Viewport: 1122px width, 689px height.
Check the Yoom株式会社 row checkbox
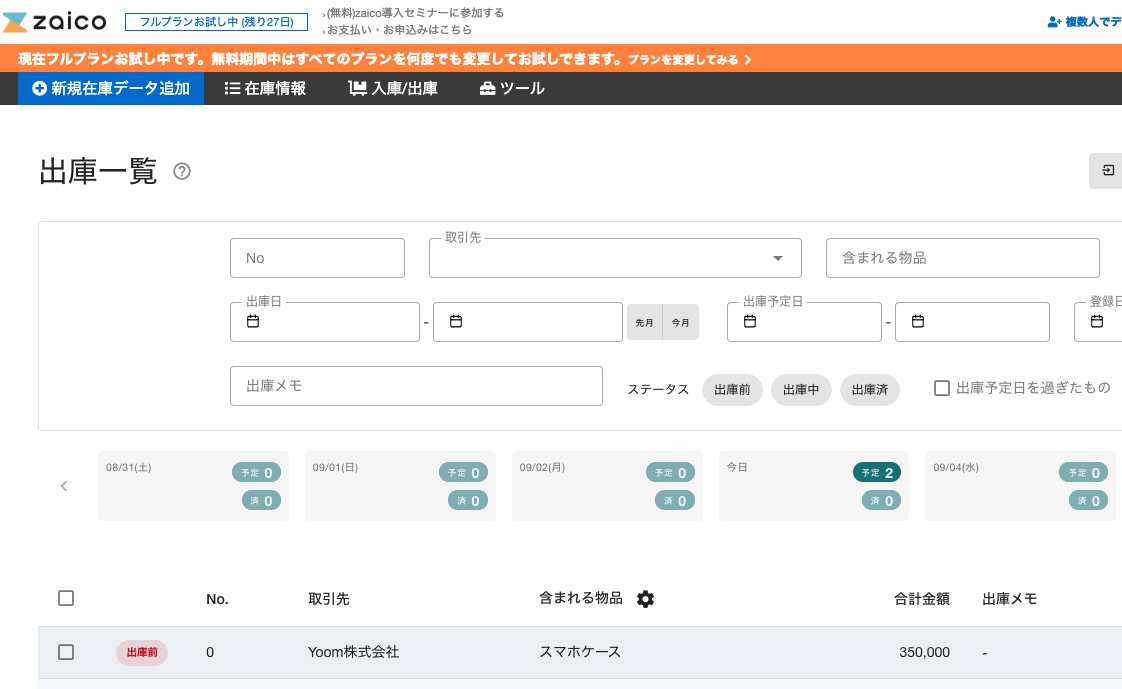pos(66,652)
